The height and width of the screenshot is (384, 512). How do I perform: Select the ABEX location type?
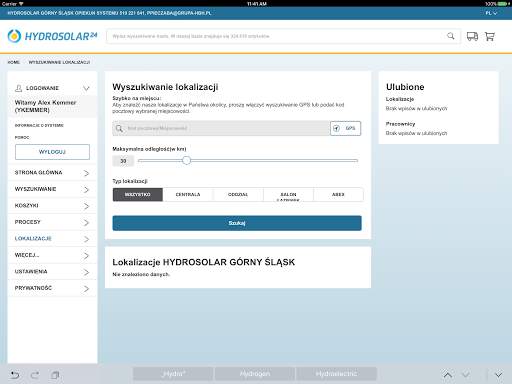tap(338, 195)
